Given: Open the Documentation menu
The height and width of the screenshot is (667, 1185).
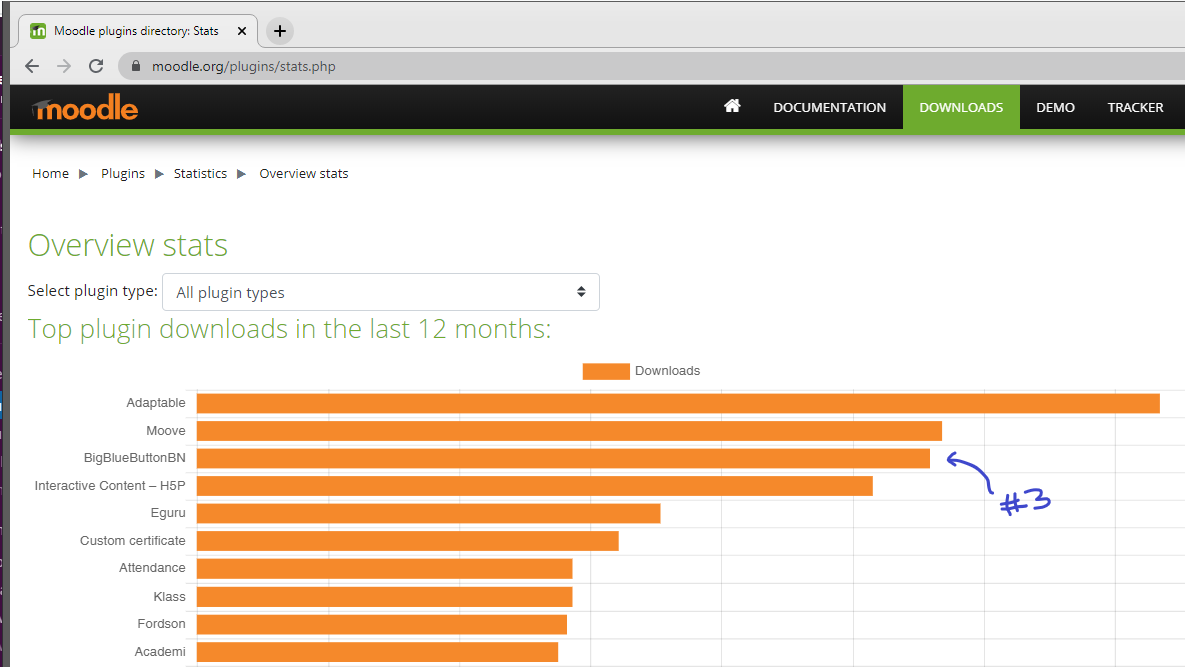Looking at the screenshot, I should [829, 107].
